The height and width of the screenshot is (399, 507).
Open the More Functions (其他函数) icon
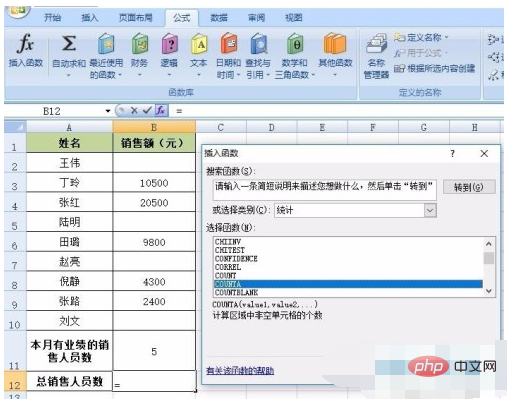coord(335,44)
